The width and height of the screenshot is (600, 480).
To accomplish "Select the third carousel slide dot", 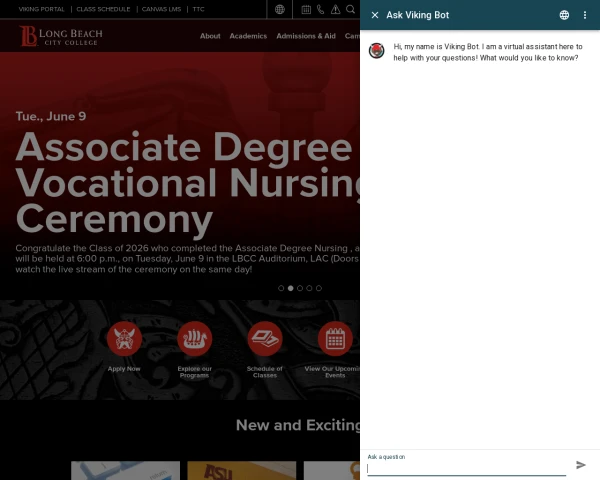I will click(x=300, y=288).
